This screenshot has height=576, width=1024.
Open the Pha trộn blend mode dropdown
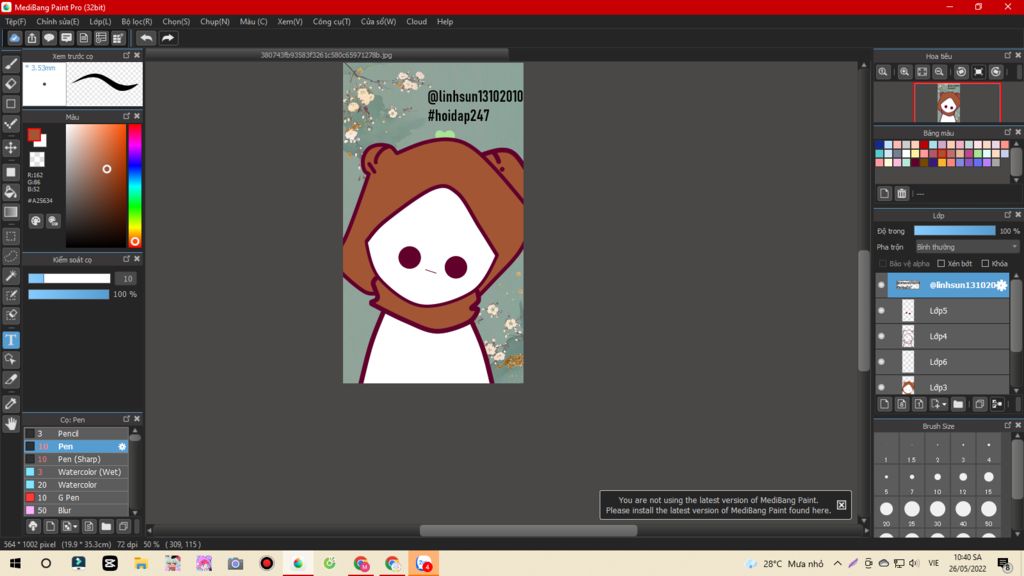pyautogui.click(x=967, y=247)
